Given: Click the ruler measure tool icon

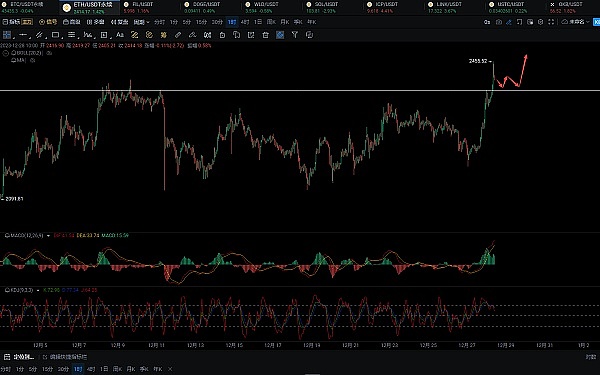Looking at the screenshot, I should [x=178, y=35].
